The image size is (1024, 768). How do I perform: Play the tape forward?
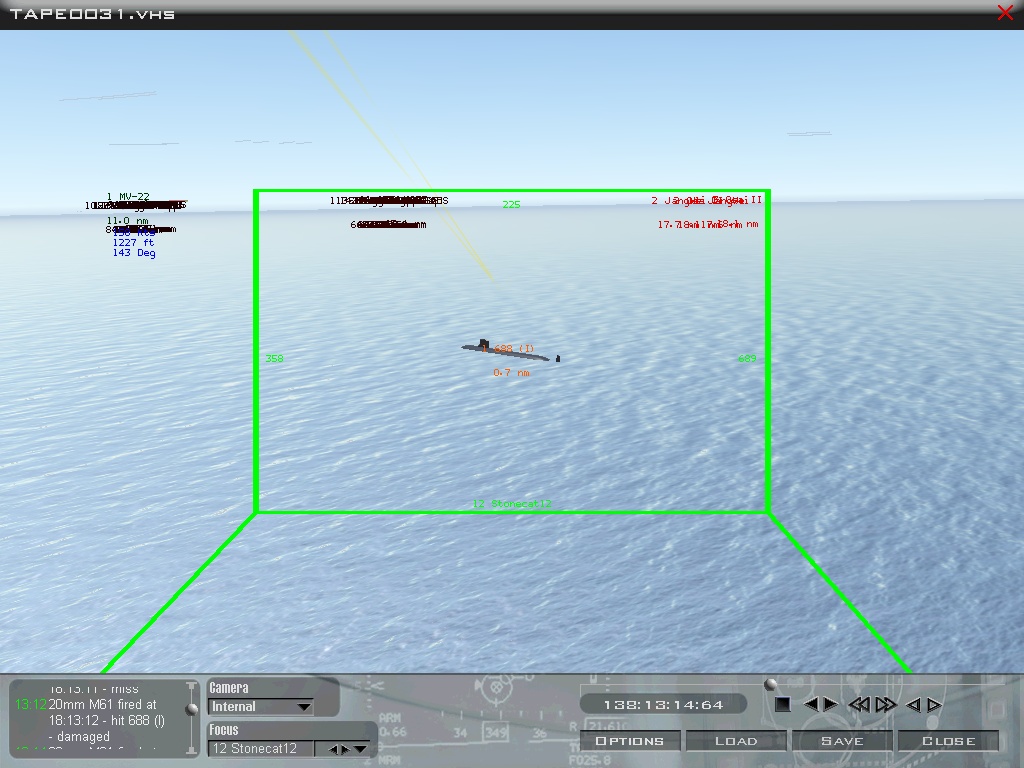point(831,704)
